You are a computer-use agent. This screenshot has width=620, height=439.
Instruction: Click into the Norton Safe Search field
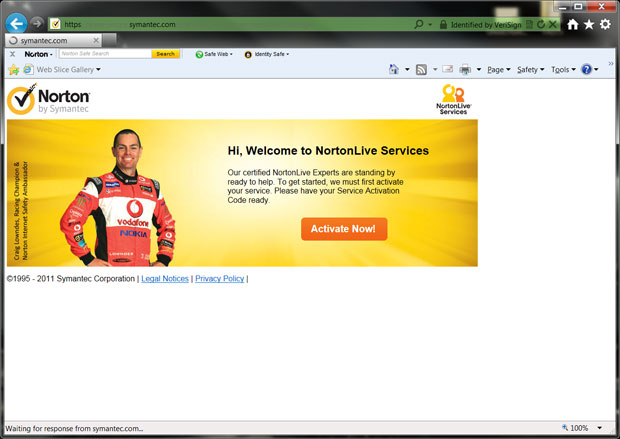105,54
